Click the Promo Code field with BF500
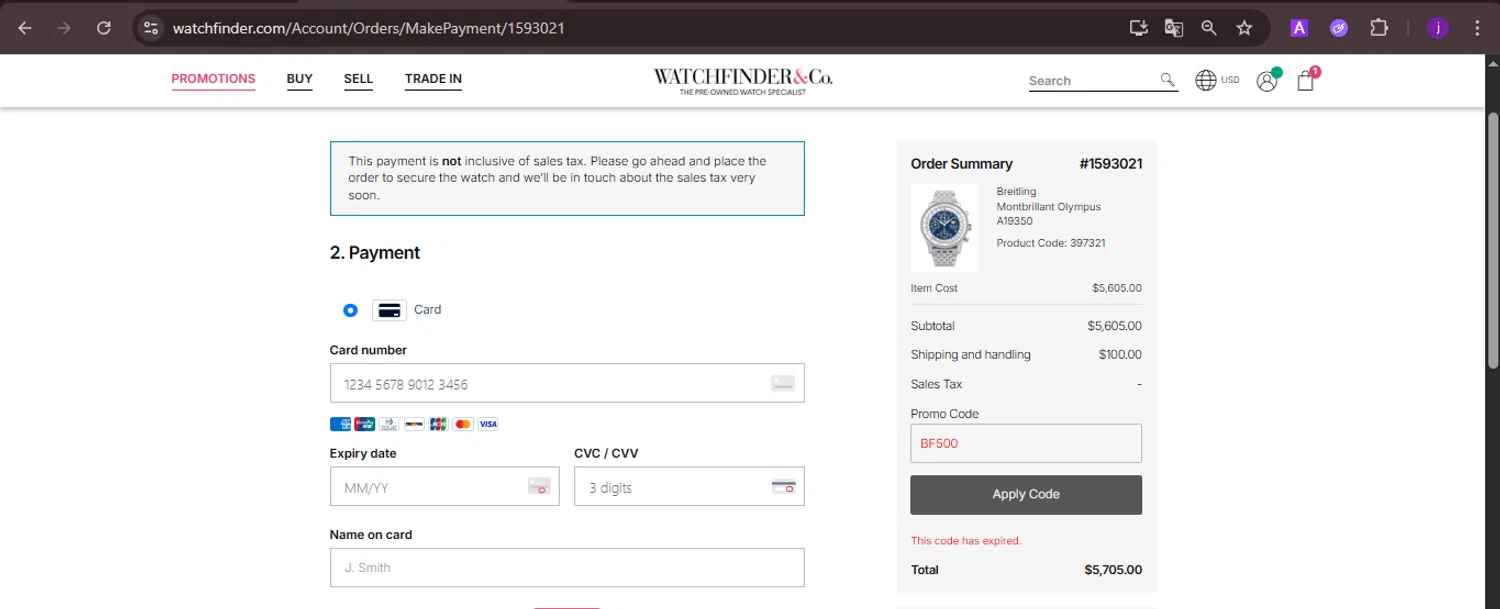 (1026, 443)
